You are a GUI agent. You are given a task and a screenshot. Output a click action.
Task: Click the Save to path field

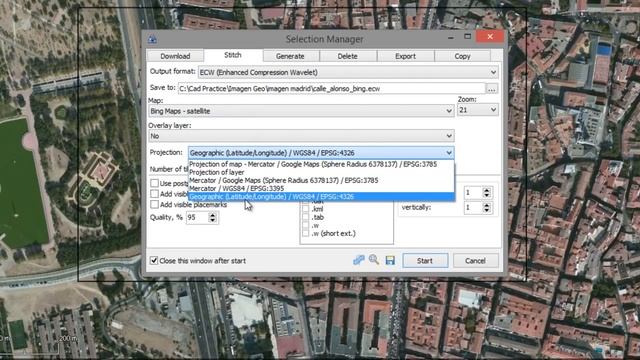pos(331,89)
